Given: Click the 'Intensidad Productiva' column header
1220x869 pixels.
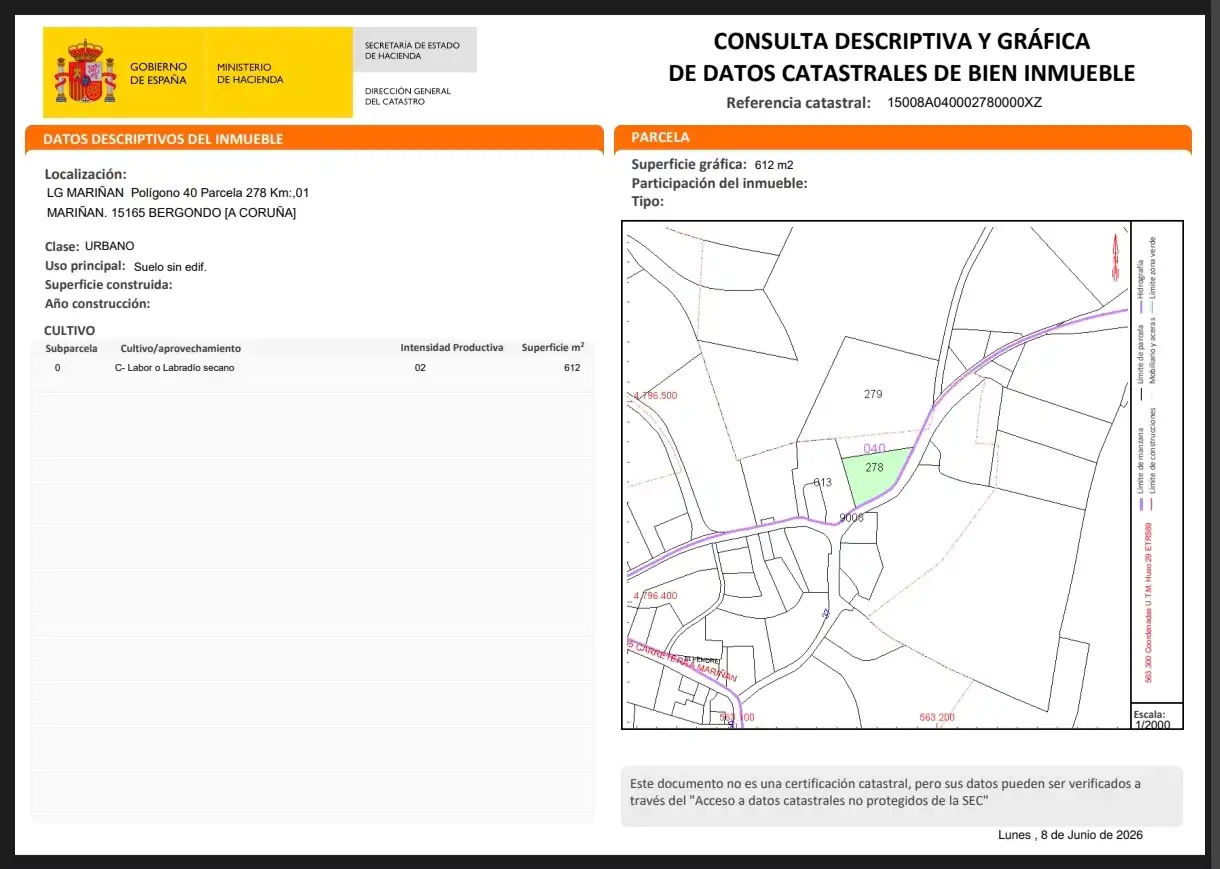Looking at the screenshot, I should coord(452,348).
